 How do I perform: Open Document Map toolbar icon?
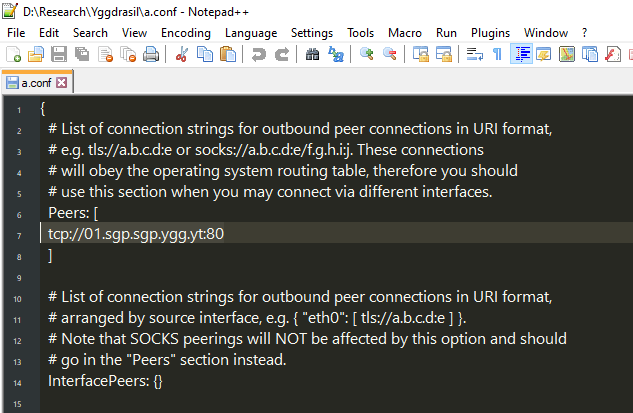pos(567,54)
